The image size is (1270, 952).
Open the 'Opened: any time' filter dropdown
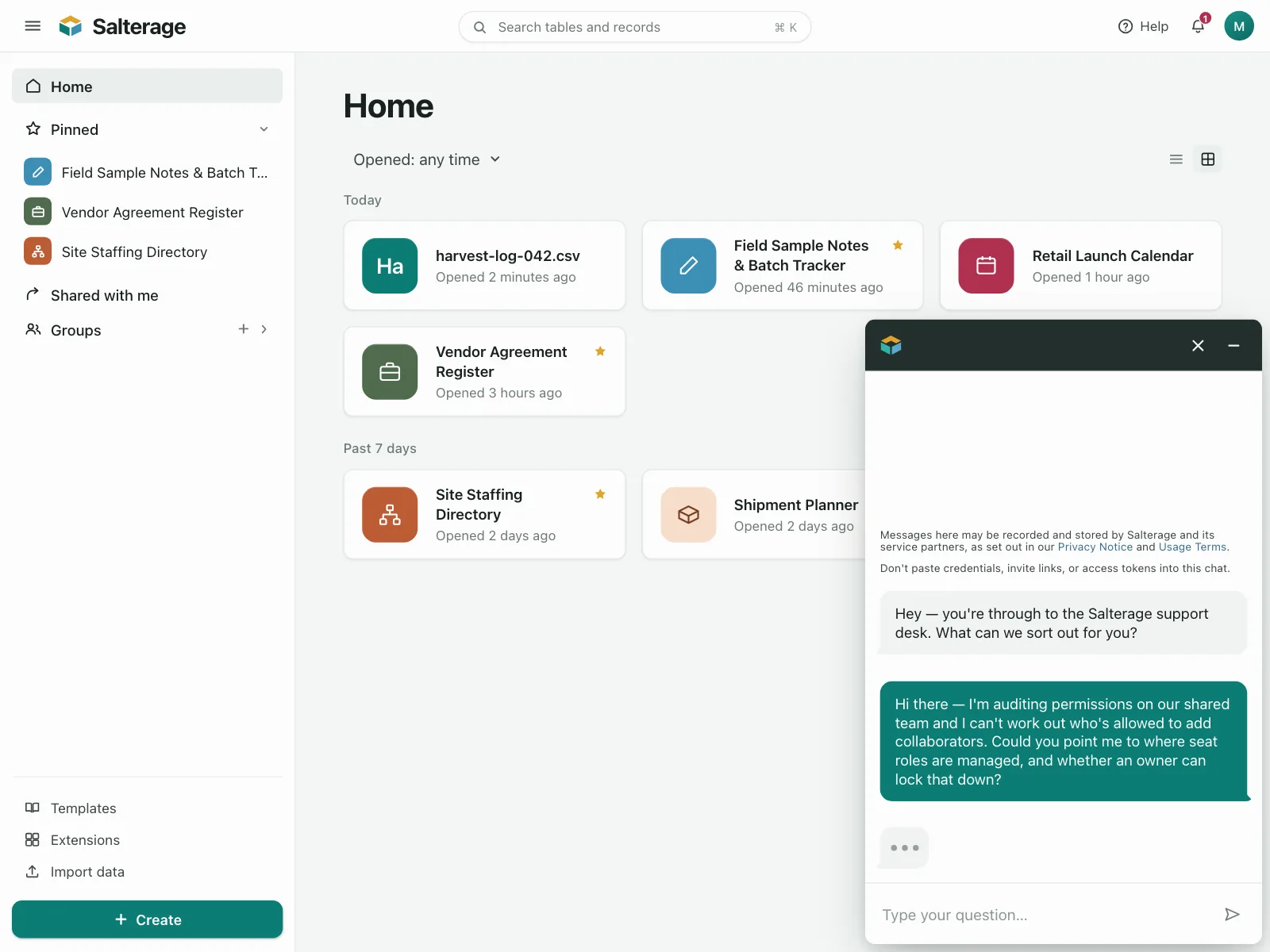click(427, 159)
